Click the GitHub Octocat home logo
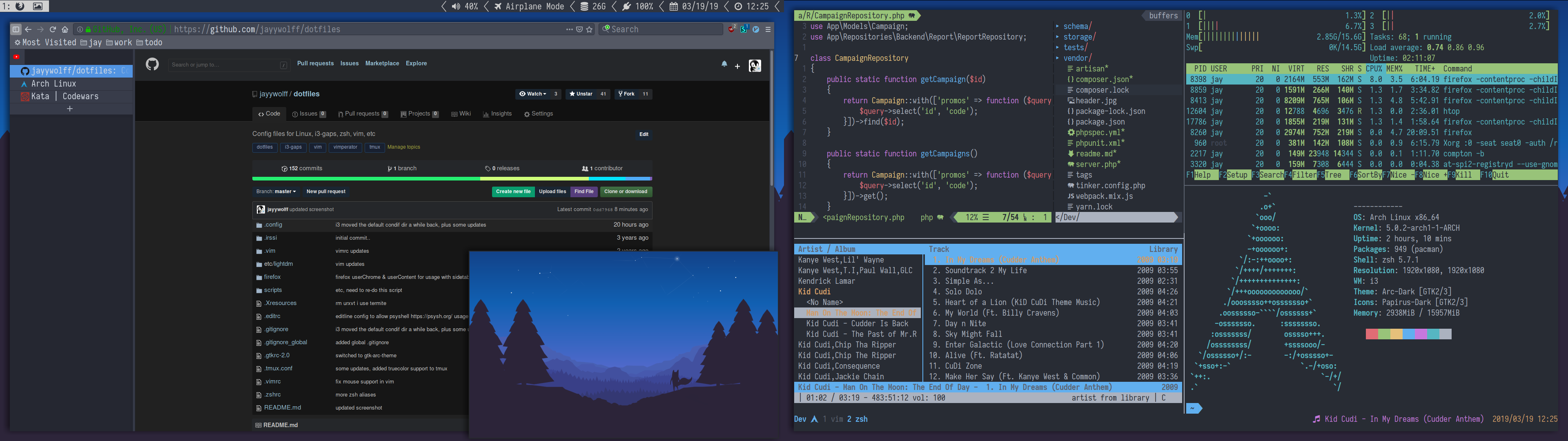1568x441 pixels. click(152, 64)
